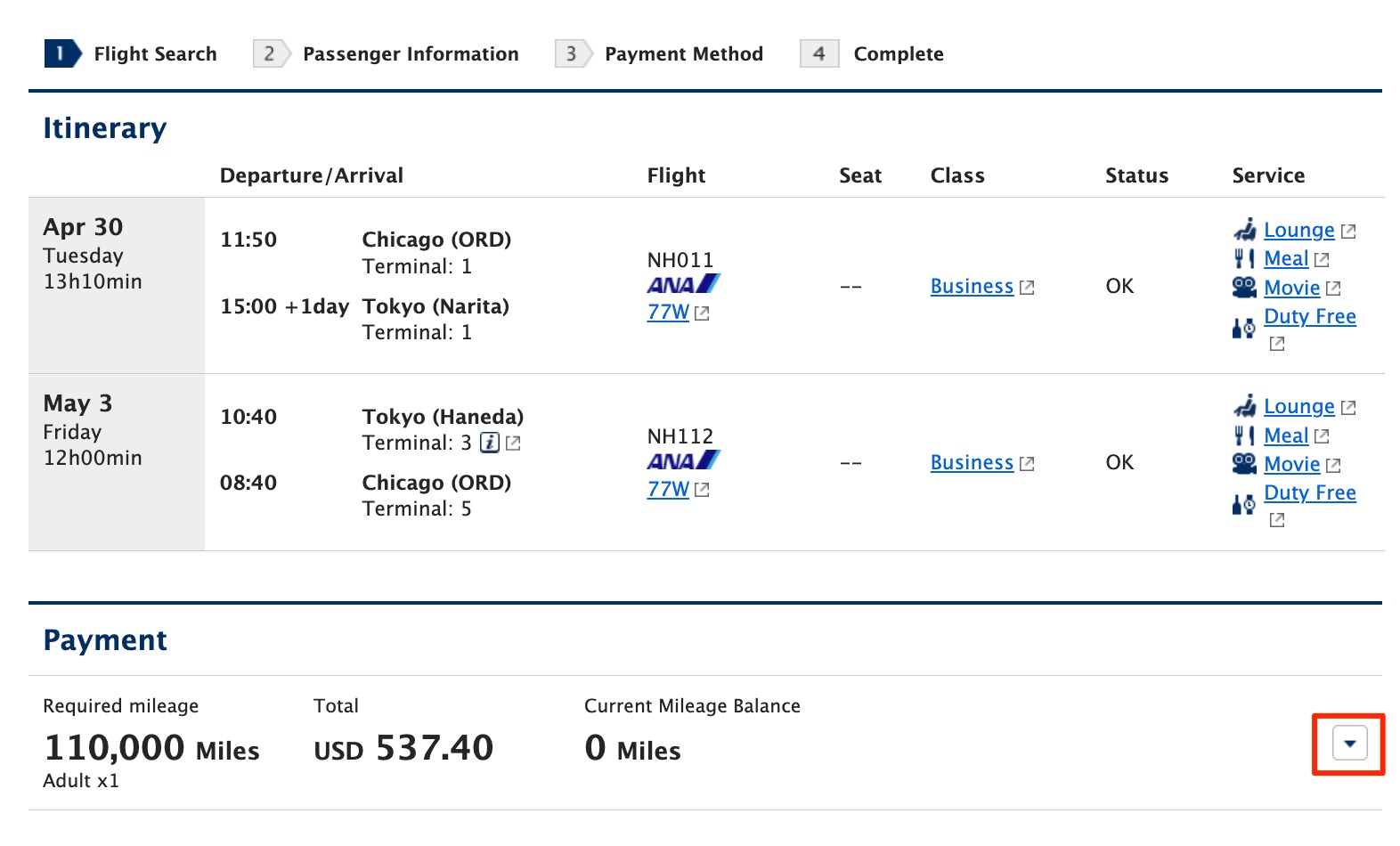Click the Meal fork icon for NH011
1400x846 pixels.
click(x=1244, y=259)
